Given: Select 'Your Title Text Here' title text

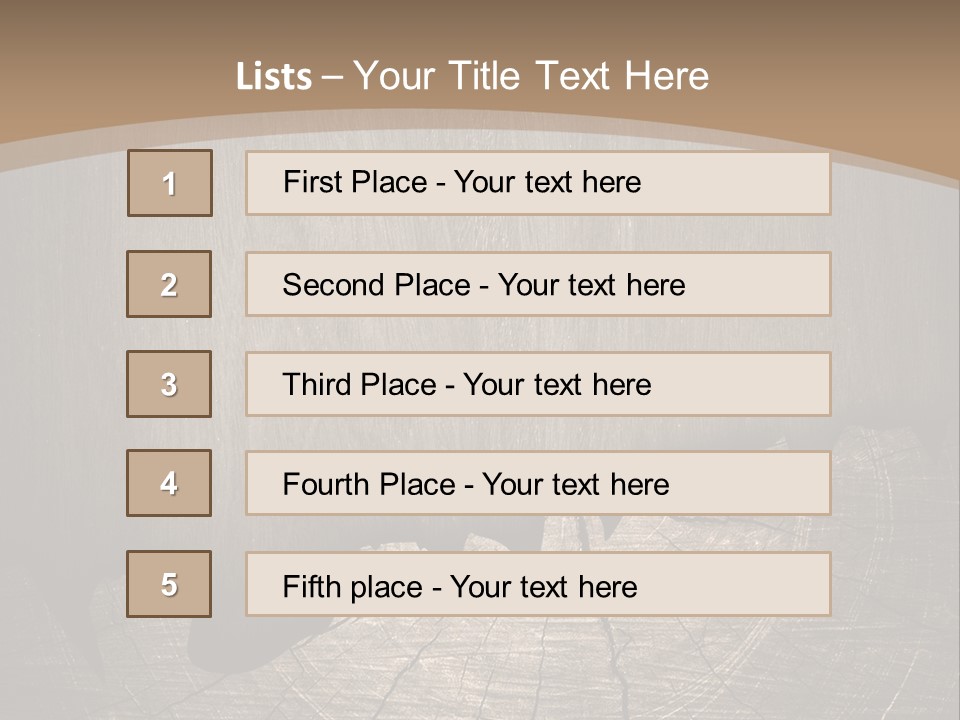Looking at the screenshot, I should (x=531, y=76).
